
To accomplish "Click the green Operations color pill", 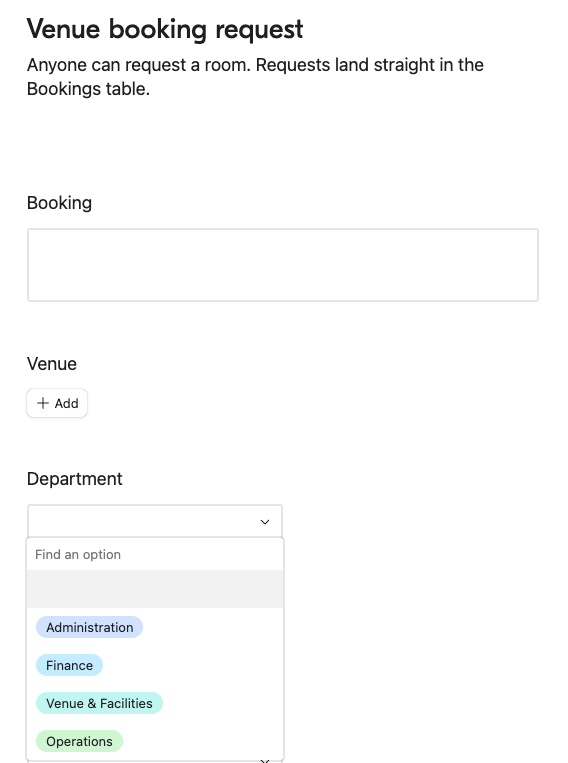I will (79, 741).
